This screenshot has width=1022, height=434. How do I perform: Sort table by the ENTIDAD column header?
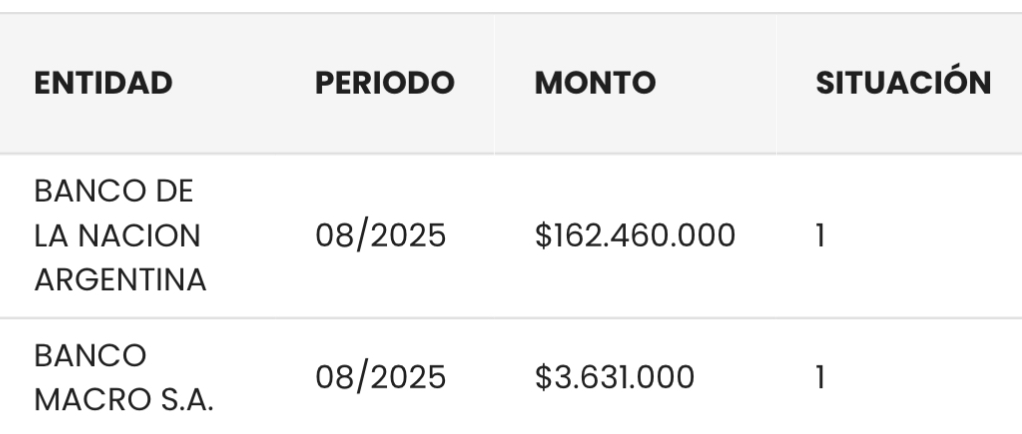coord(103,84)
